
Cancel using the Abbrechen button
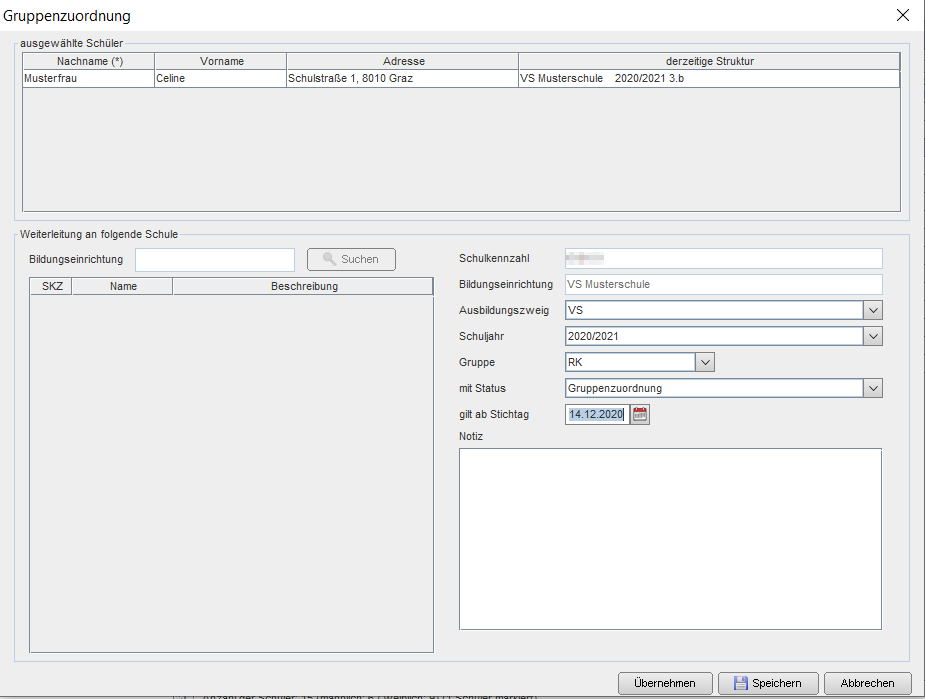(x=867, y=683)
